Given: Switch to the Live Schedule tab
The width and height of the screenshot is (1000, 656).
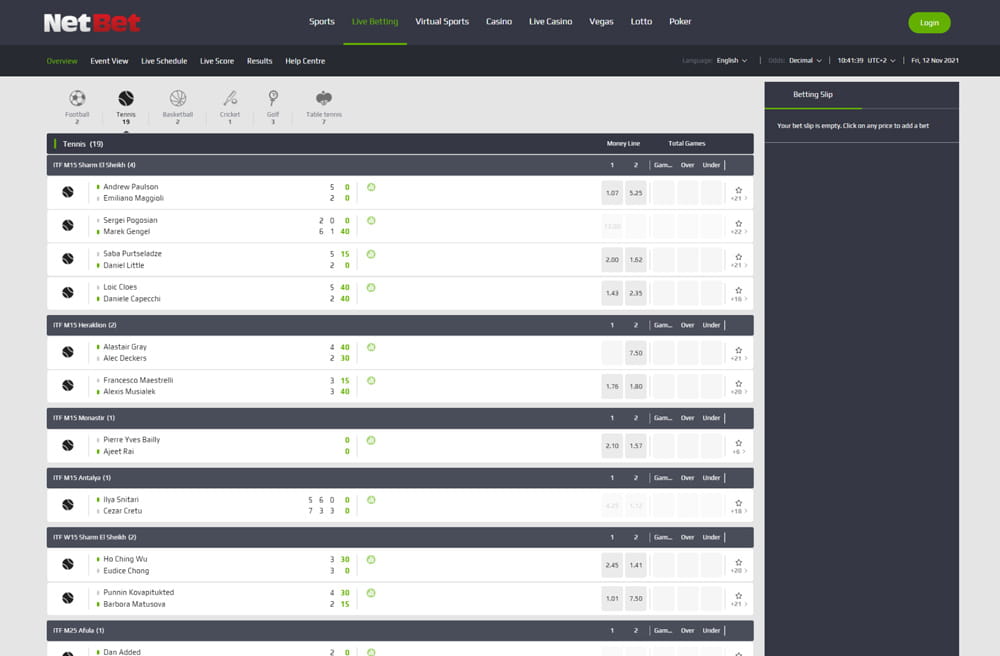Looking at the screenshot, I should coord(164,61).
